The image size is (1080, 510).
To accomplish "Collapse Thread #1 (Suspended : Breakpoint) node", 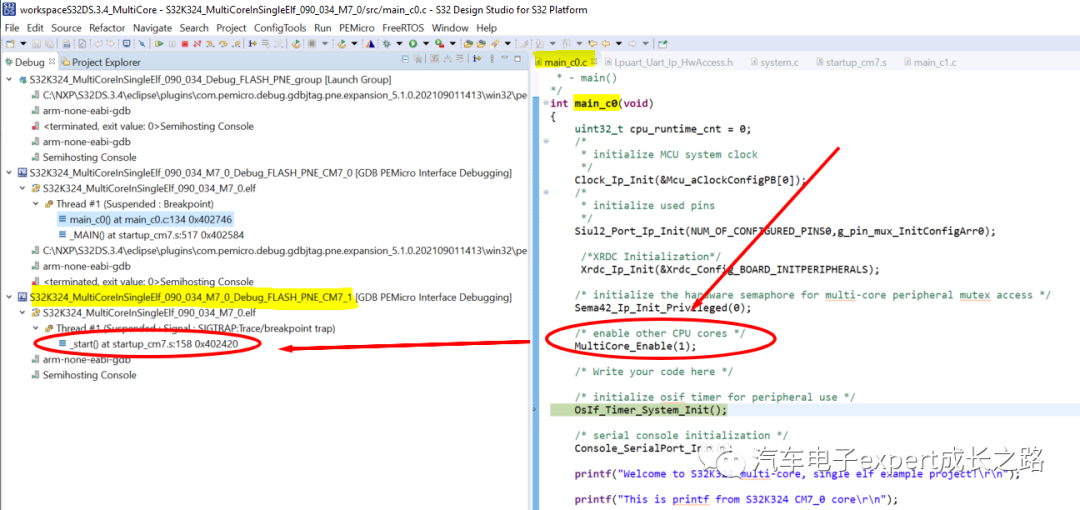I will tap(36, 204).
